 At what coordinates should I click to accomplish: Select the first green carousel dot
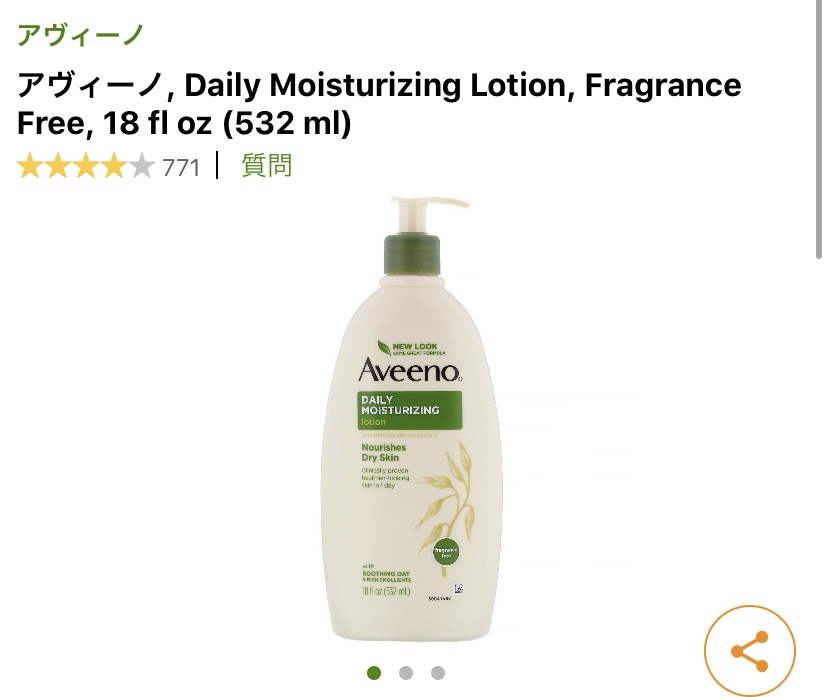(x=374, y=673)
